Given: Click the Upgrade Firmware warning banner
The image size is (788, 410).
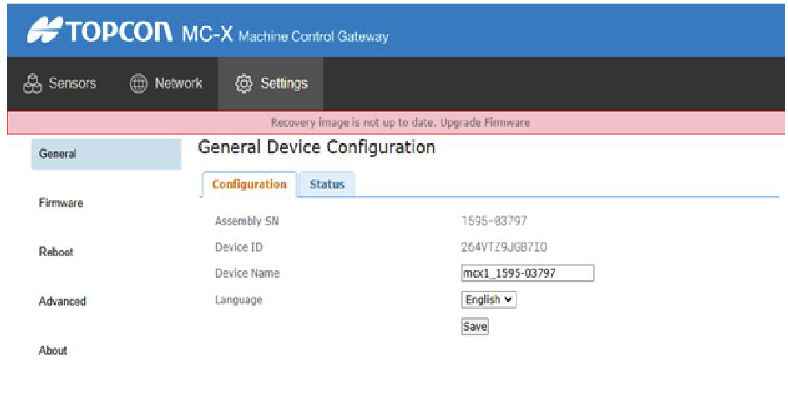Looking at the screenshot, I should (x=400, y=122).
